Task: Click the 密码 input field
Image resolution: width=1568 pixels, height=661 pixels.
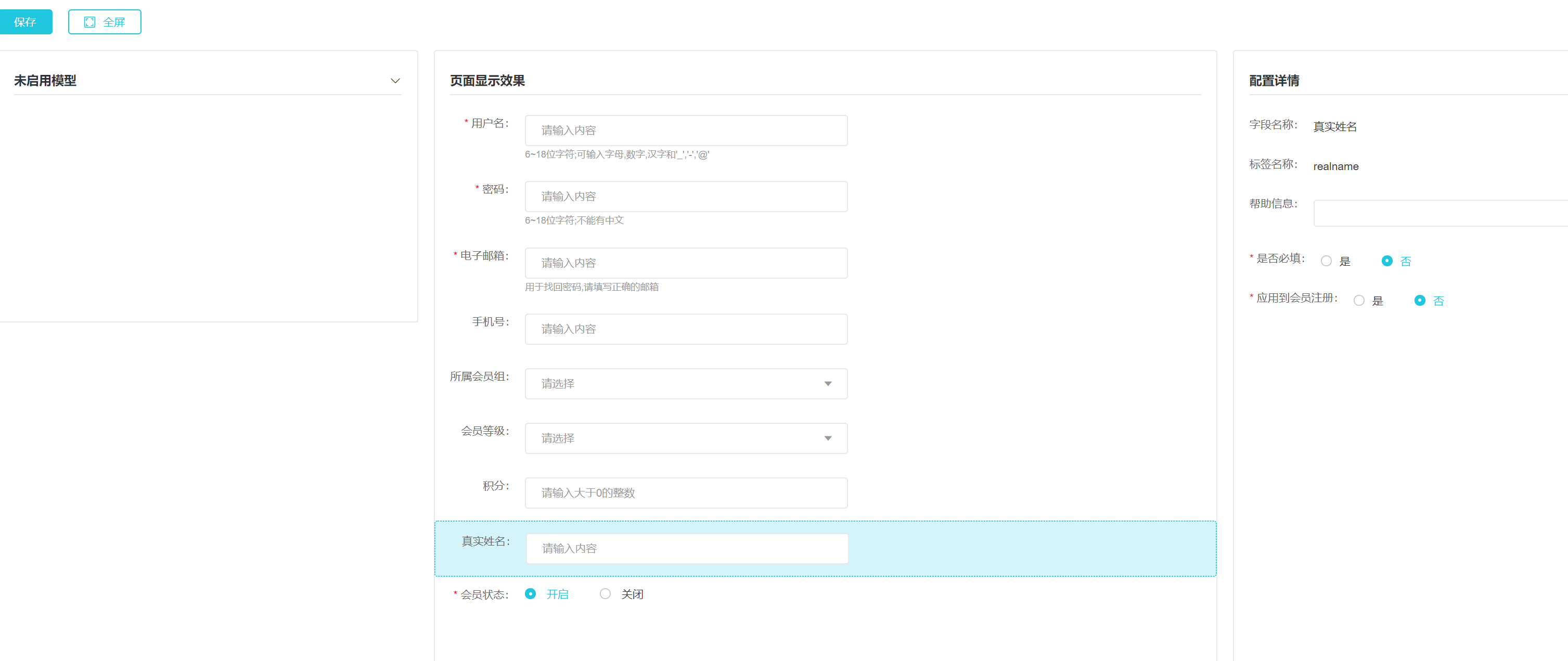Action: point(685,197)
